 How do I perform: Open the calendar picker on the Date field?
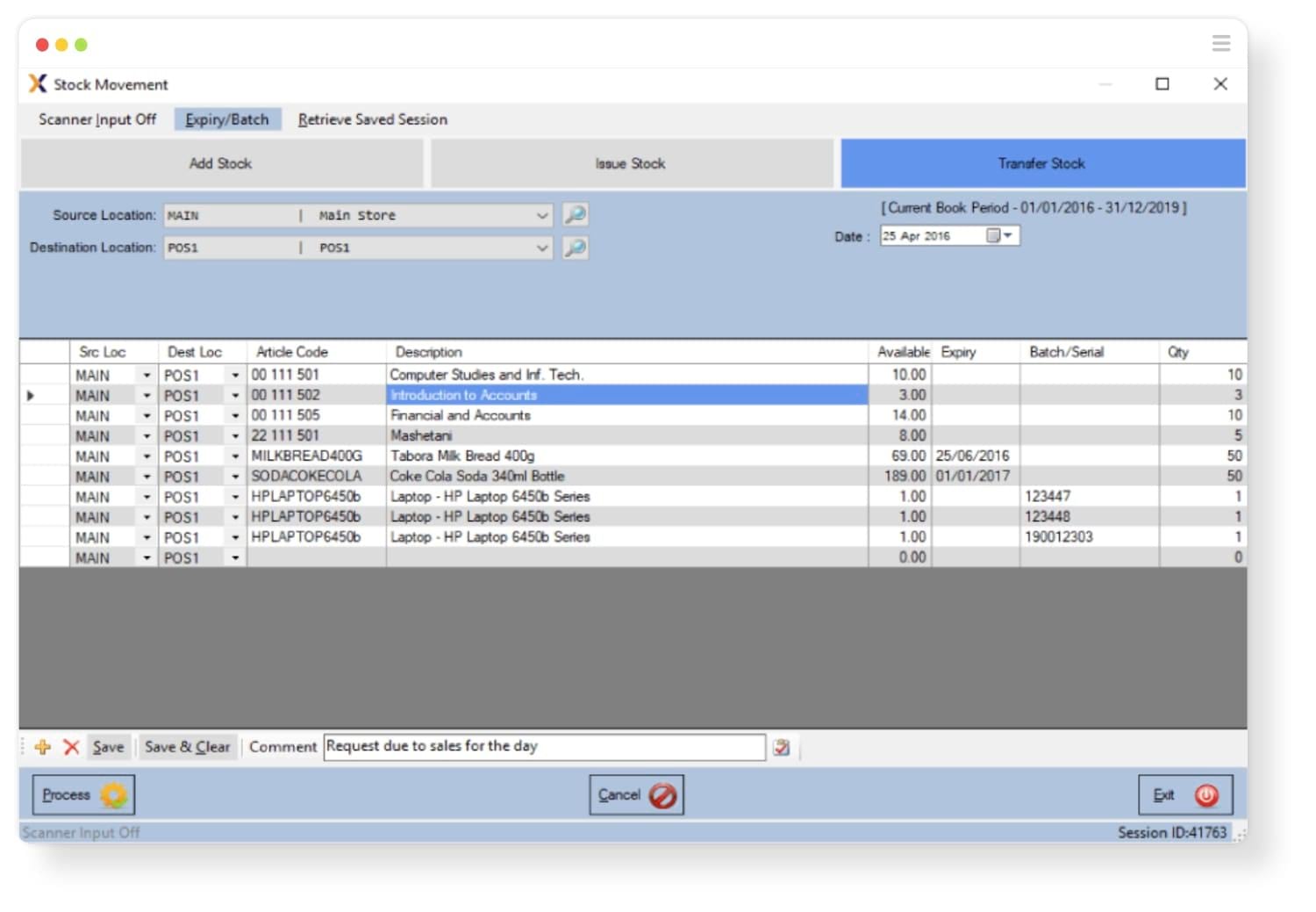pyautogui.click(x=1000, y=235)
